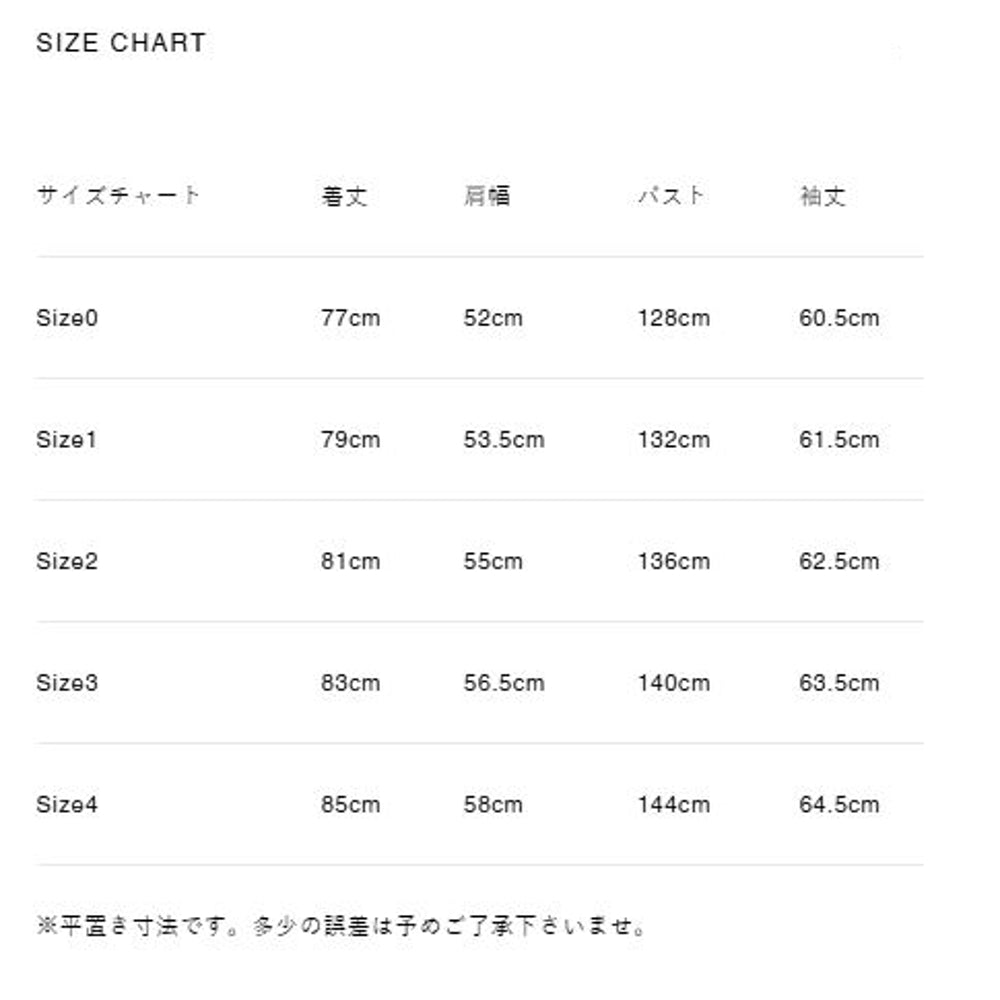This screenshot has height=1000, width=1000.
Task: Click the 肩幅 column header
Action: tap(487, 196)
